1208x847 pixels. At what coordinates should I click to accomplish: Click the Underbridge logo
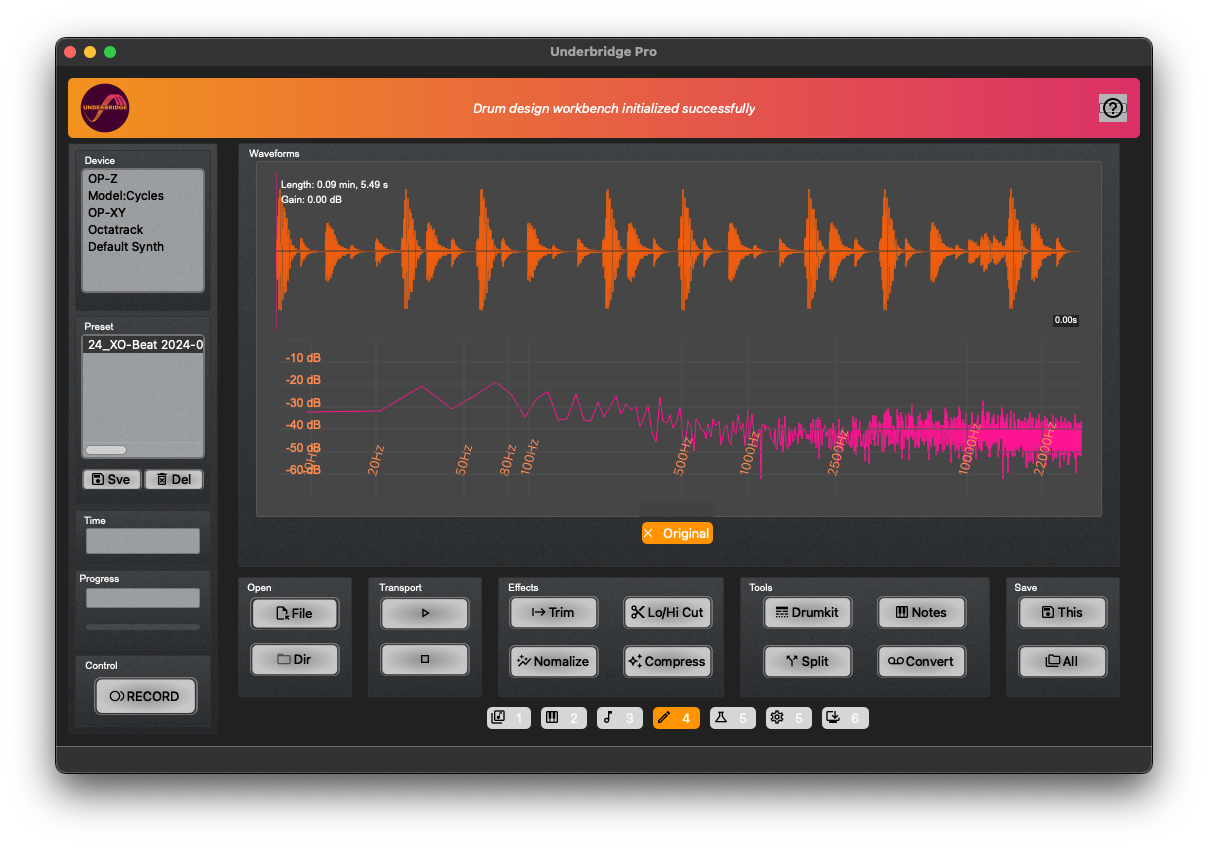(x=105, y=108)
